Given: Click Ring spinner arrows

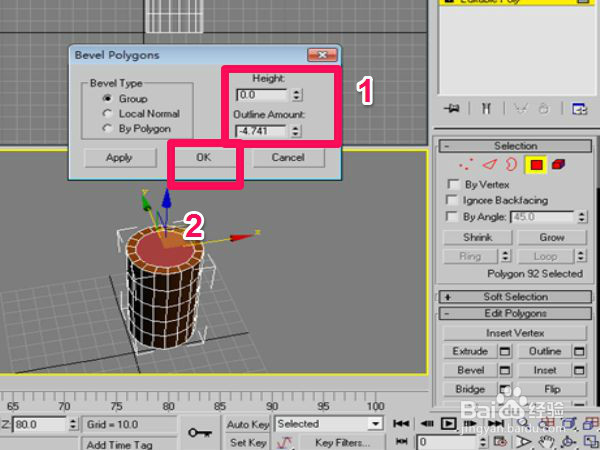Looking at the screenshot, I should 505,256.
